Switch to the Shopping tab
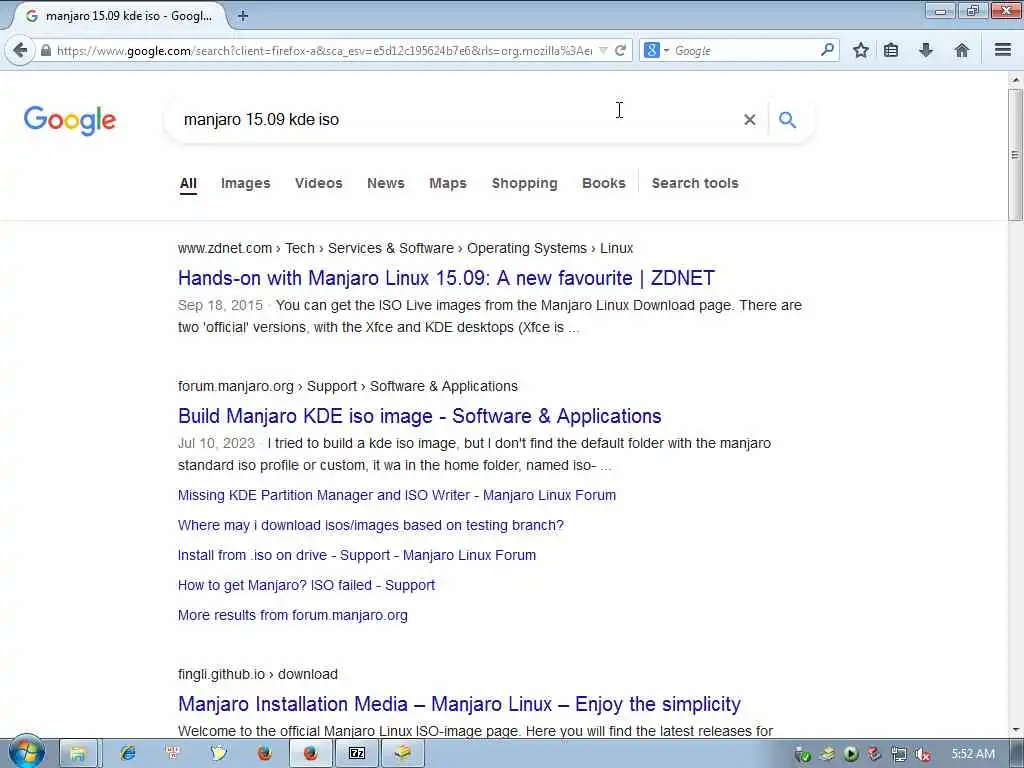The image size is (1024, 768). [x=524, y=184]
